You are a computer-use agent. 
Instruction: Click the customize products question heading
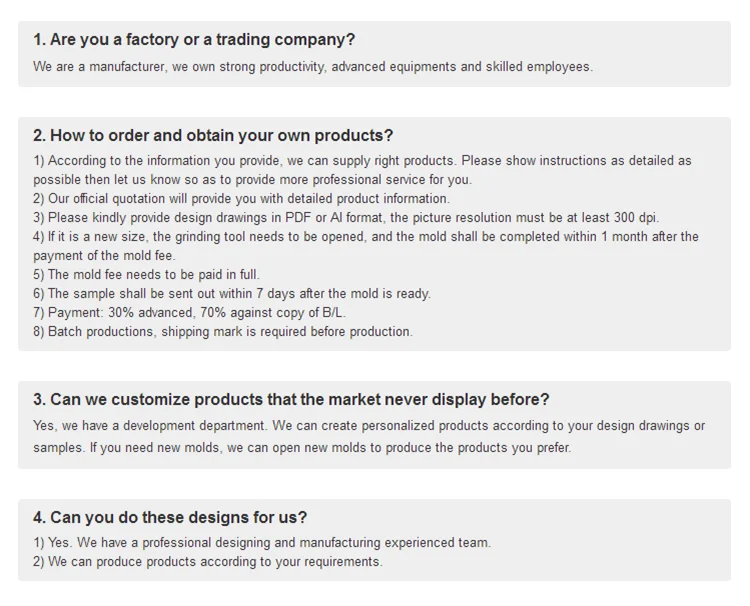point(291,399)
